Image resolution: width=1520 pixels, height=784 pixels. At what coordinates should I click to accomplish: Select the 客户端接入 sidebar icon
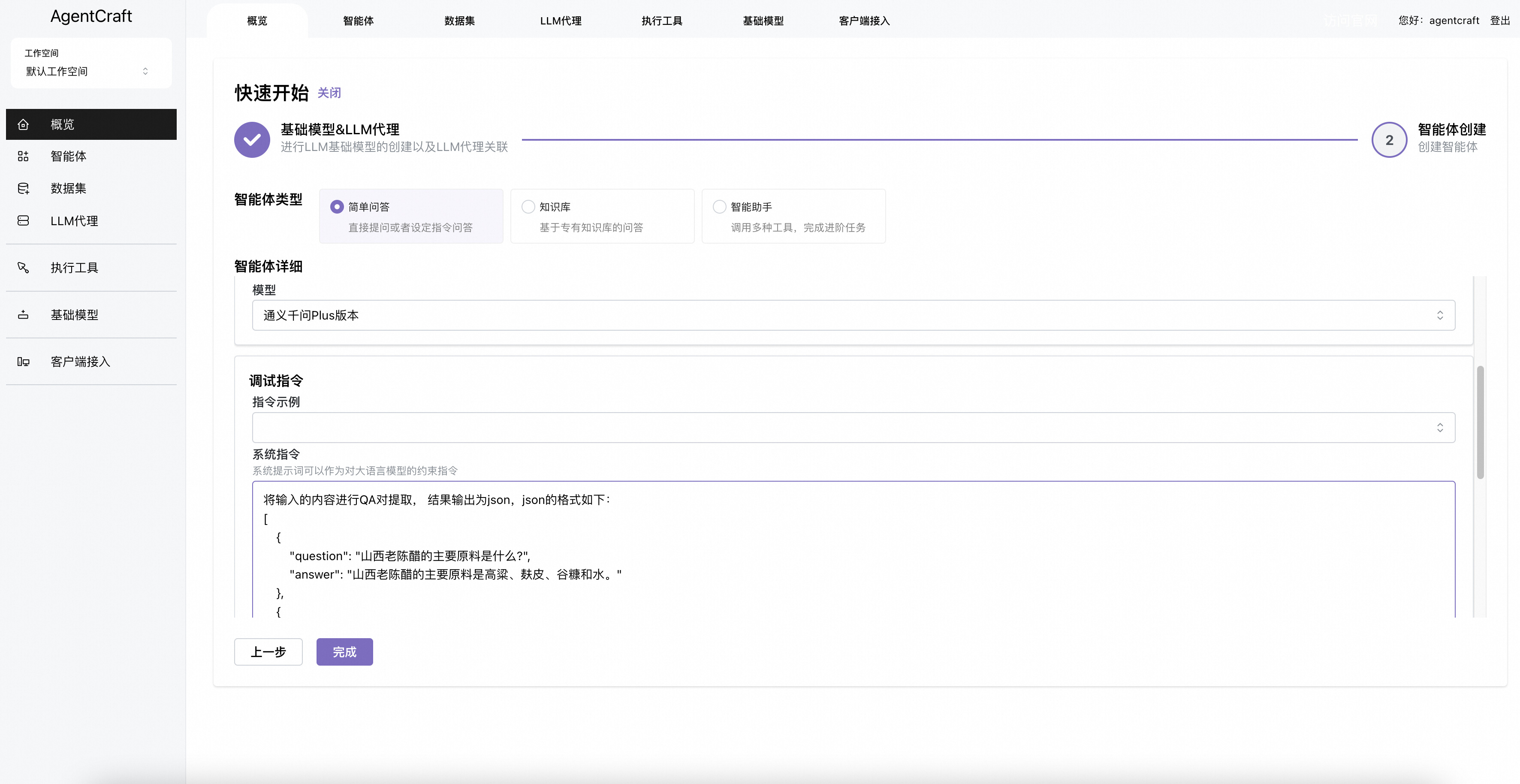coord(24,361)
